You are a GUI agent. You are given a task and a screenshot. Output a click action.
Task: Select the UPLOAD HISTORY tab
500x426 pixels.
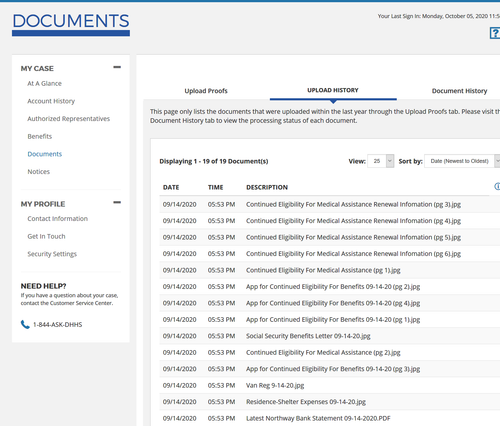click(333, 90)
